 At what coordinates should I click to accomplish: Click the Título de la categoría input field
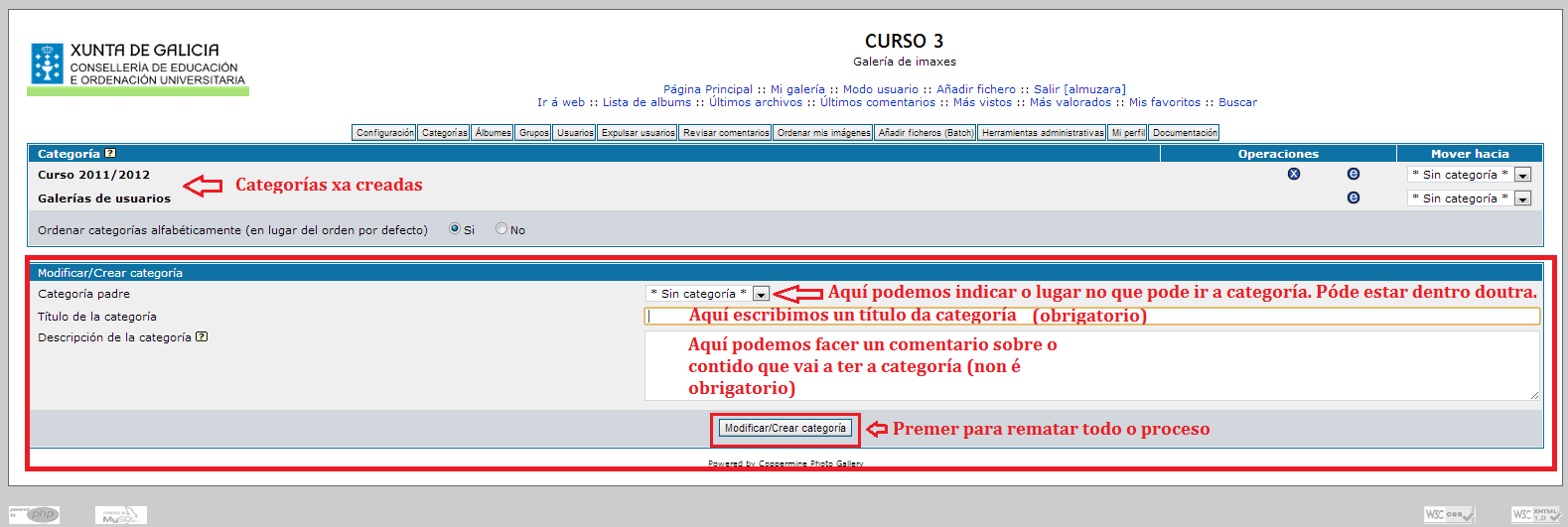[x=1091, y=316]
